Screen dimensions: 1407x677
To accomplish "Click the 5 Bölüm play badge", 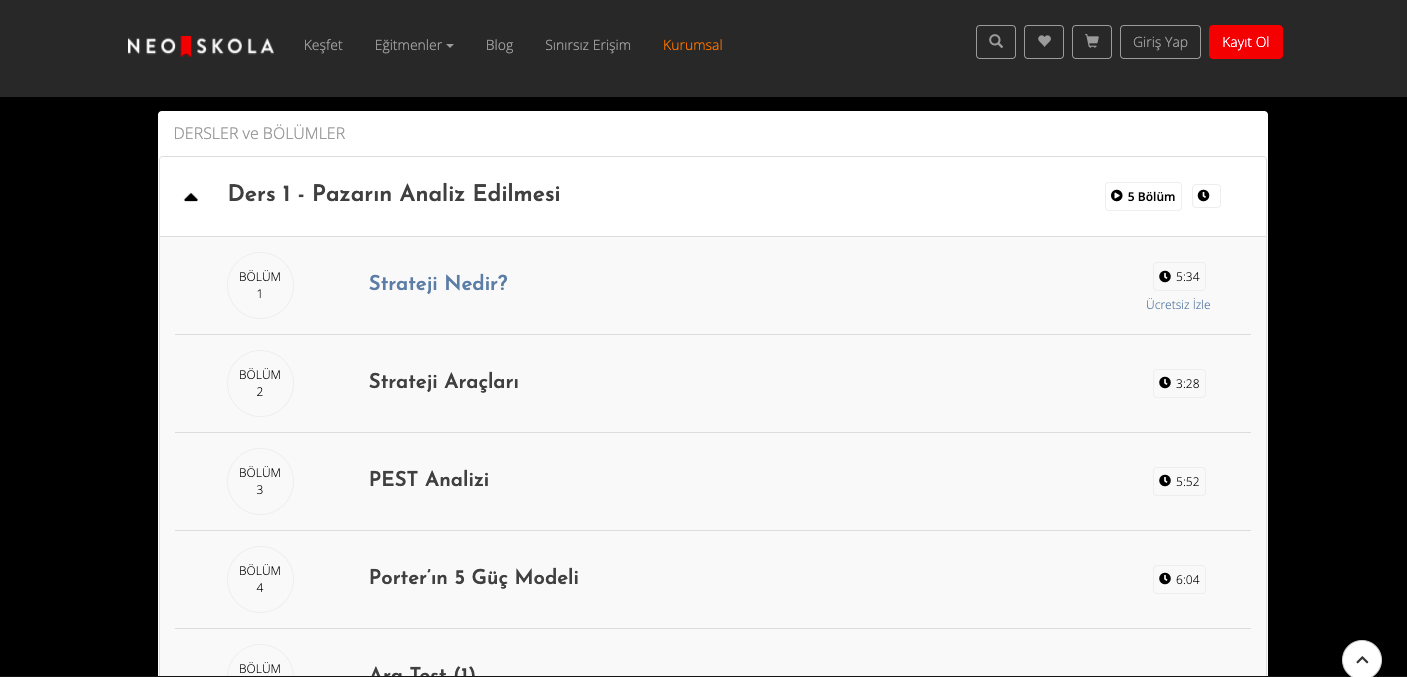I will tap(1142, 197).
